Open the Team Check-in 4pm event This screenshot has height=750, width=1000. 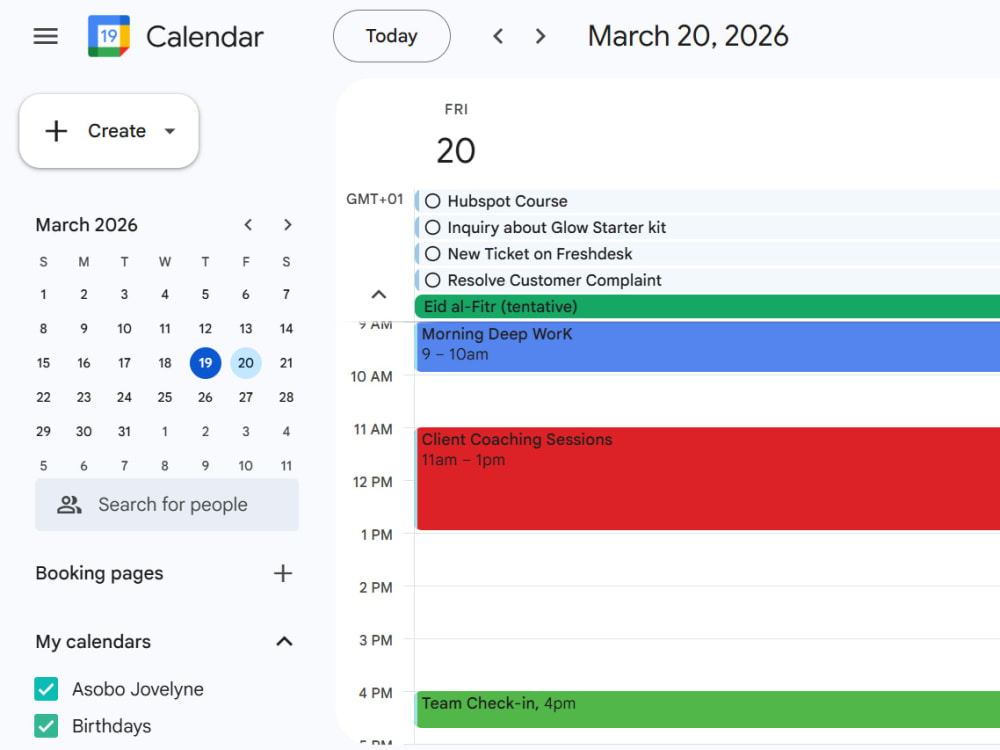[x=707, y=709]
